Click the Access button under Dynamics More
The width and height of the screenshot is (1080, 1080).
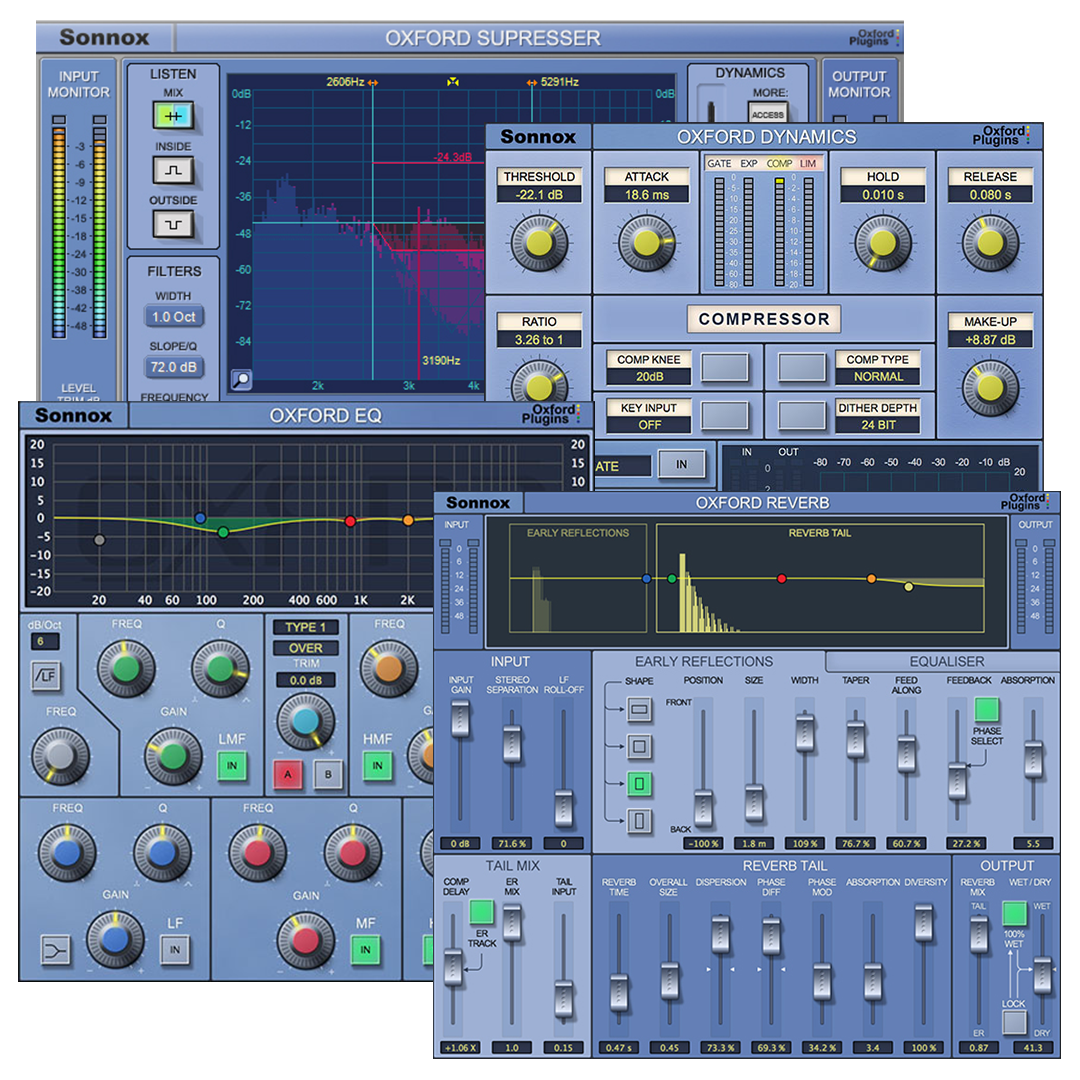[767, 114]
